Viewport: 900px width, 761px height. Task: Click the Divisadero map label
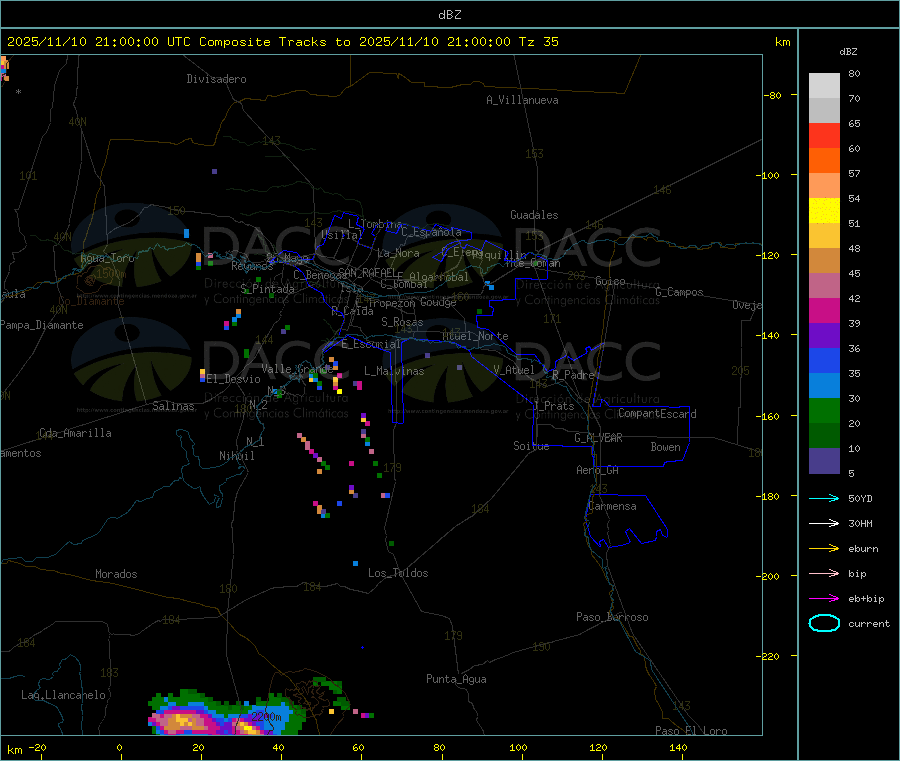coord(216,79)
